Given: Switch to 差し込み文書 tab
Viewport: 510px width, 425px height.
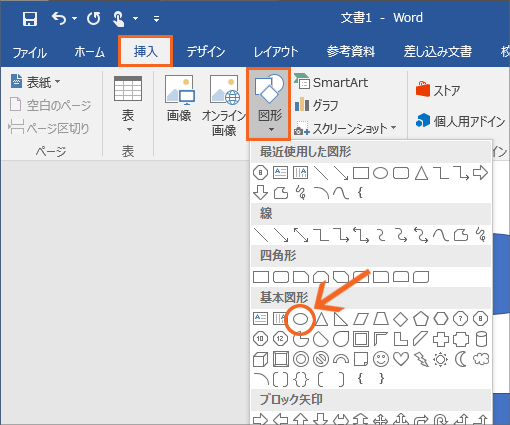Looking at the screenshot, I should point(438,52).
